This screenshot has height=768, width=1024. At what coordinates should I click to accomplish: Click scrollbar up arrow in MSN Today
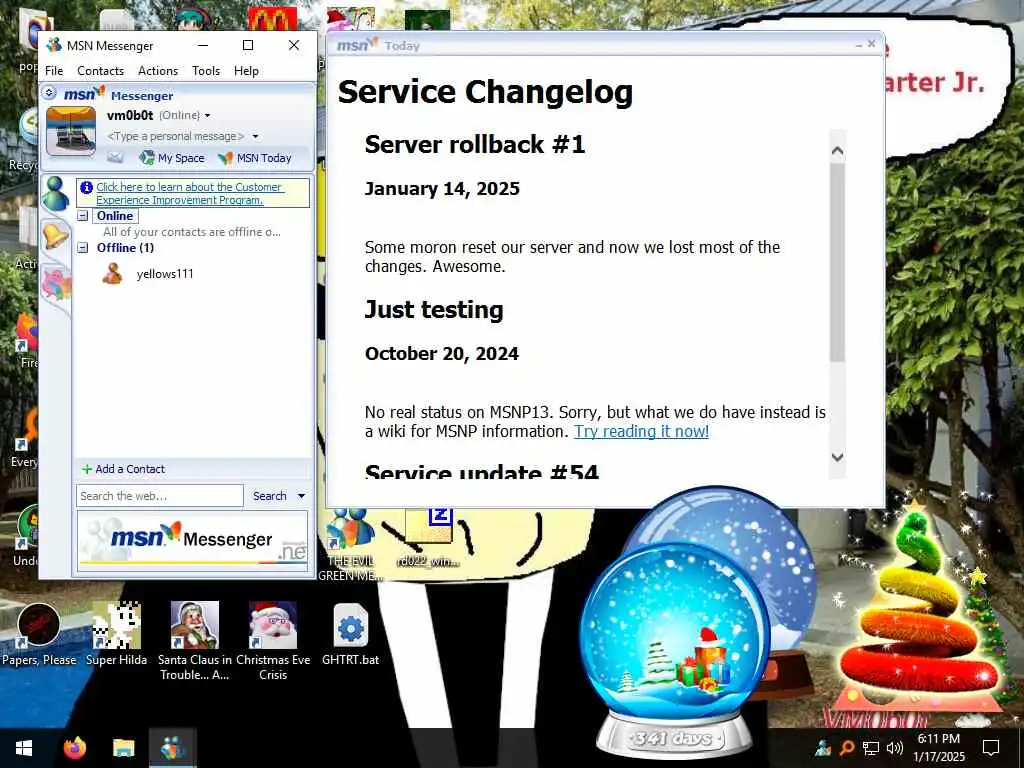point(837,151)
